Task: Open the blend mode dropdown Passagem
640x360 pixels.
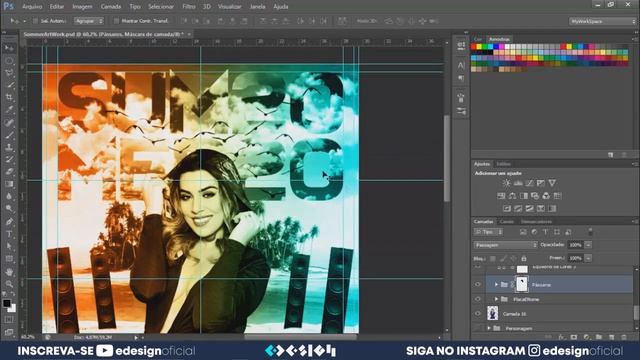Action: click(505, 245)
